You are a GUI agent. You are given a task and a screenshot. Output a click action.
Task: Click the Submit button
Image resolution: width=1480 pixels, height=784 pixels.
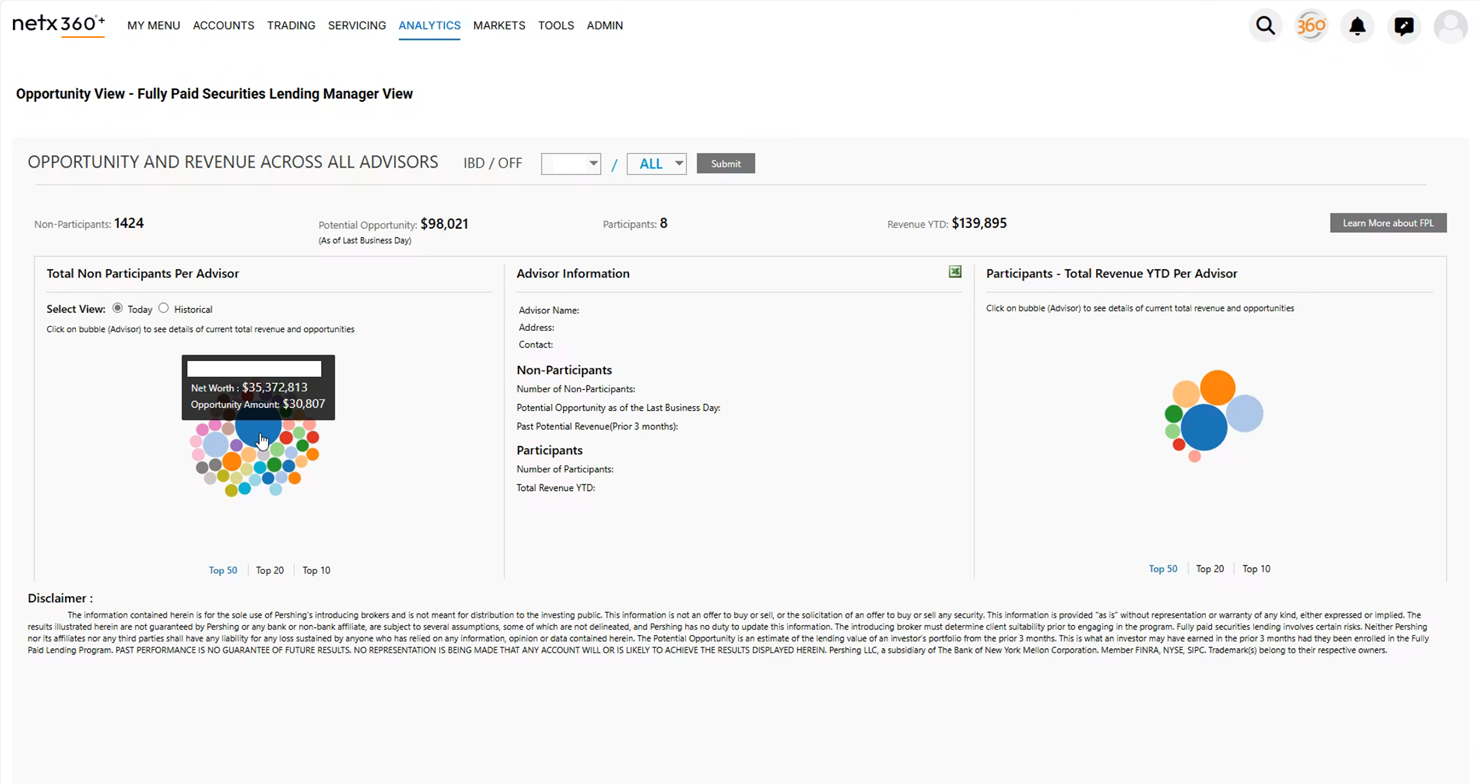pos(725,164)
